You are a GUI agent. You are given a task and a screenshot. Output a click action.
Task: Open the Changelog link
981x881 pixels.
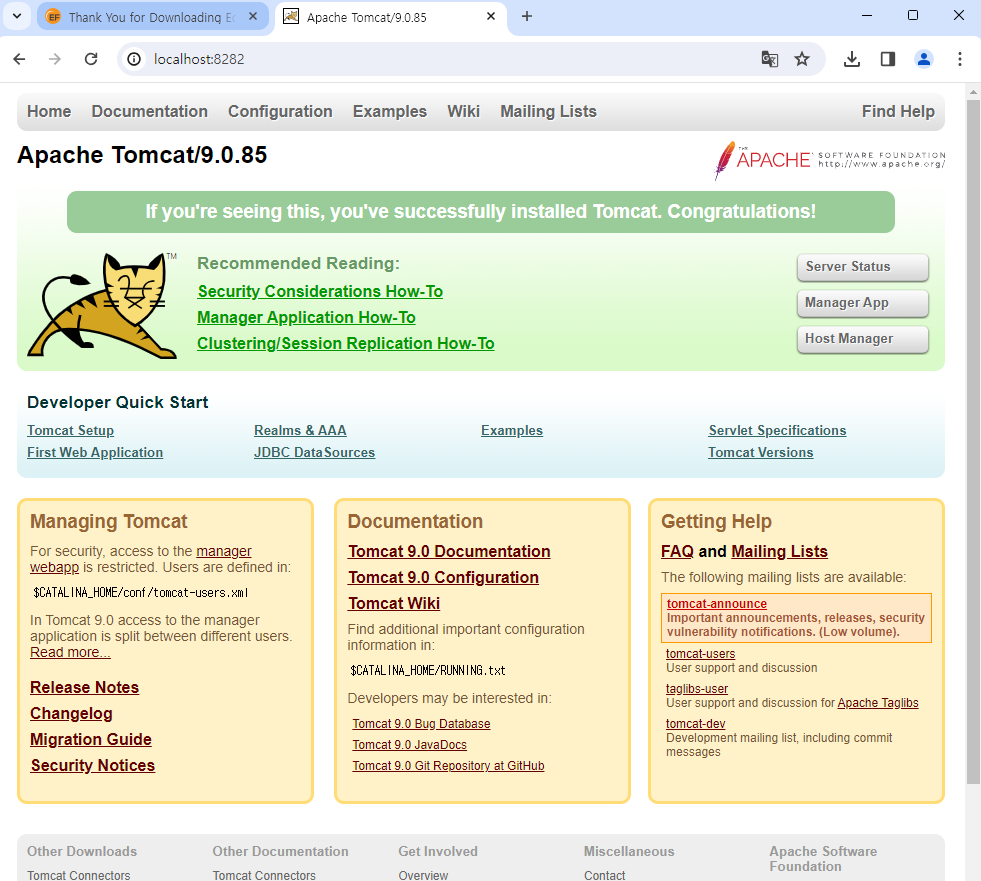[x=71, y=714]
